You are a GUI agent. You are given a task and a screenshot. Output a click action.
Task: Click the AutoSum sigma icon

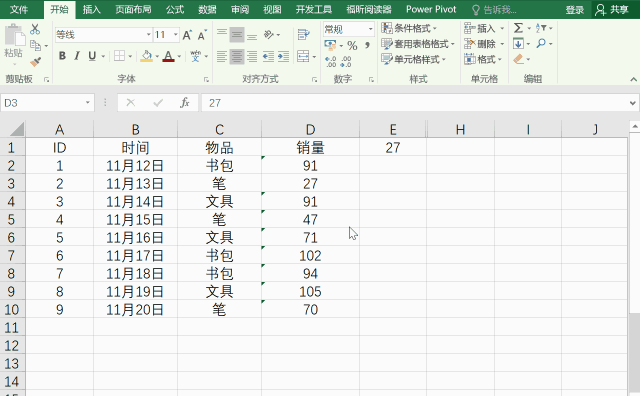pos(518,28)
